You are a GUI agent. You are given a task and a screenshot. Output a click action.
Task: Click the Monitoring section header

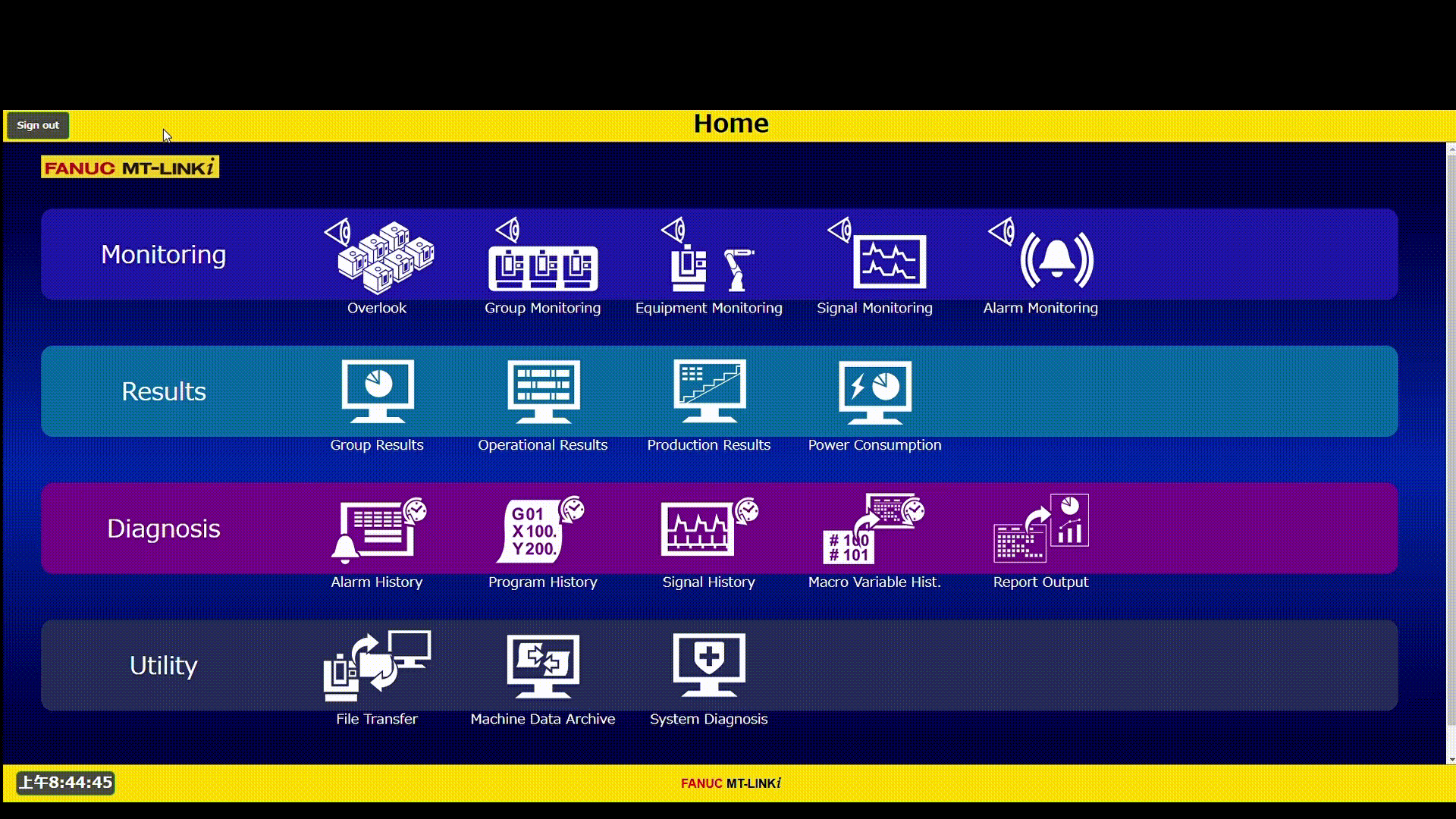(164, 253)
